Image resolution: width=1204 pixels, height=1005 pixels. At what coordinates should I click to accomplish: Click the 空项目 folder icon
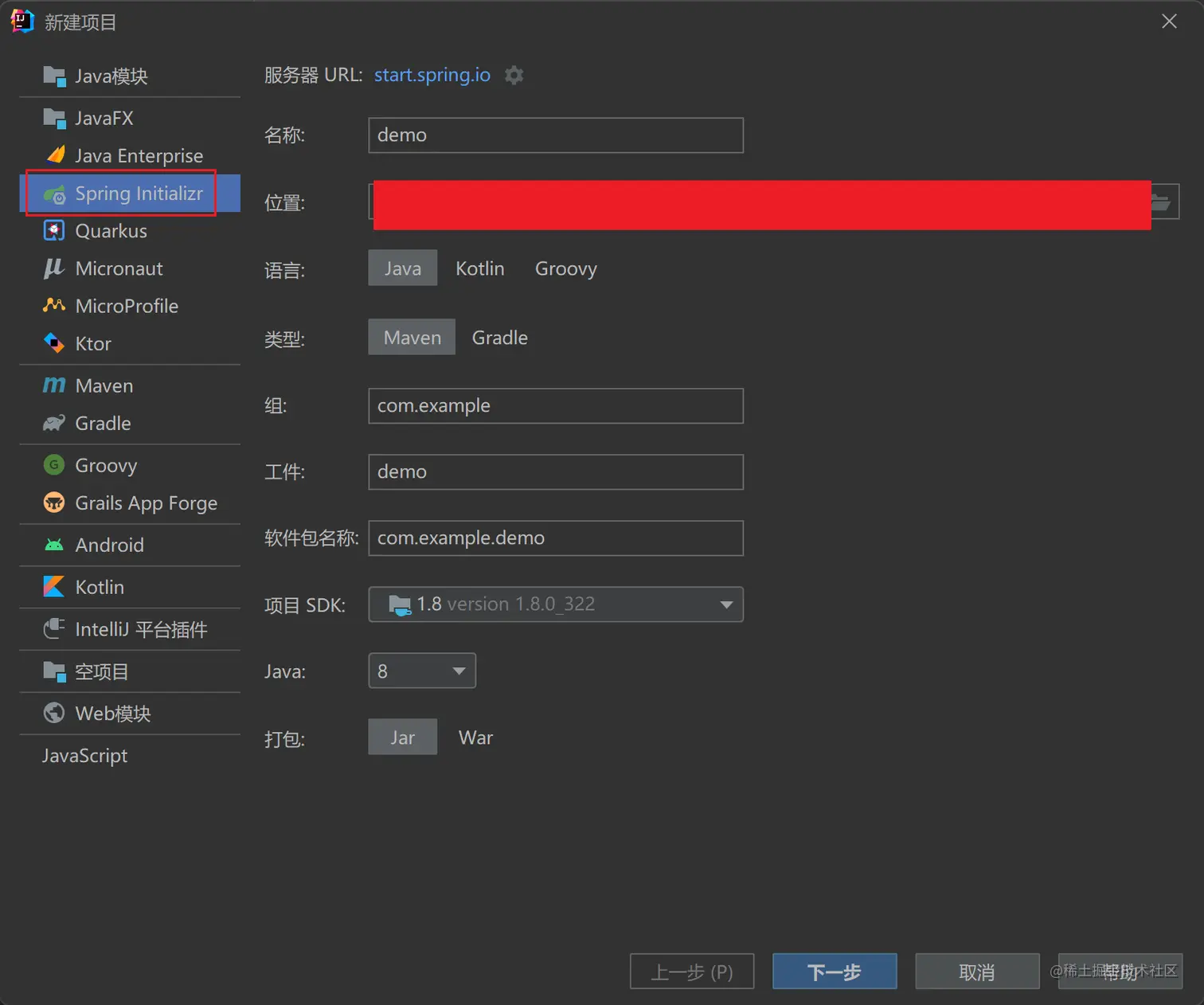[54, 671]
